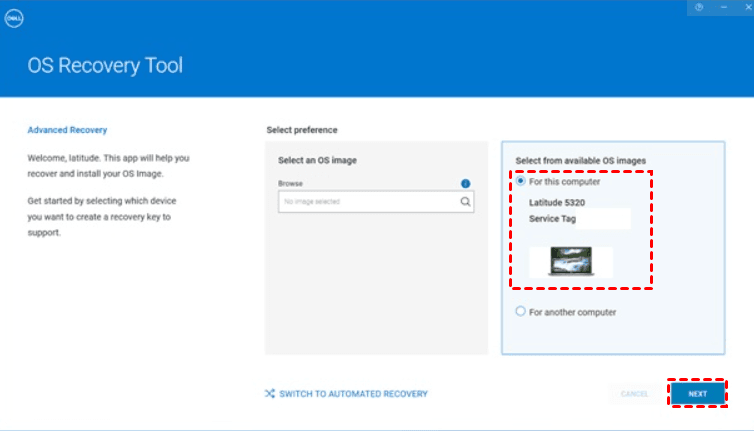Click the Latitude laptop thumbnail image
The image size is (754, 431).
571,261
